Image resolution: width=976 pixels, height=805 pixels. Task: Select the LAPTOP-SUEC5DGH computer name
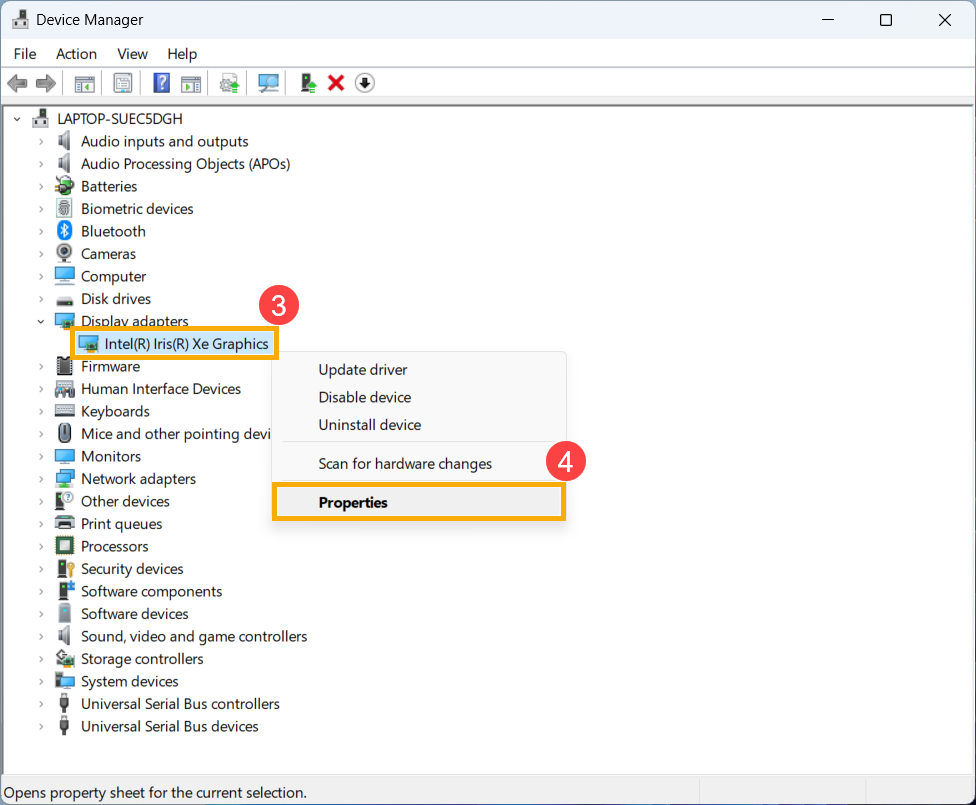(x=120, y=118)
